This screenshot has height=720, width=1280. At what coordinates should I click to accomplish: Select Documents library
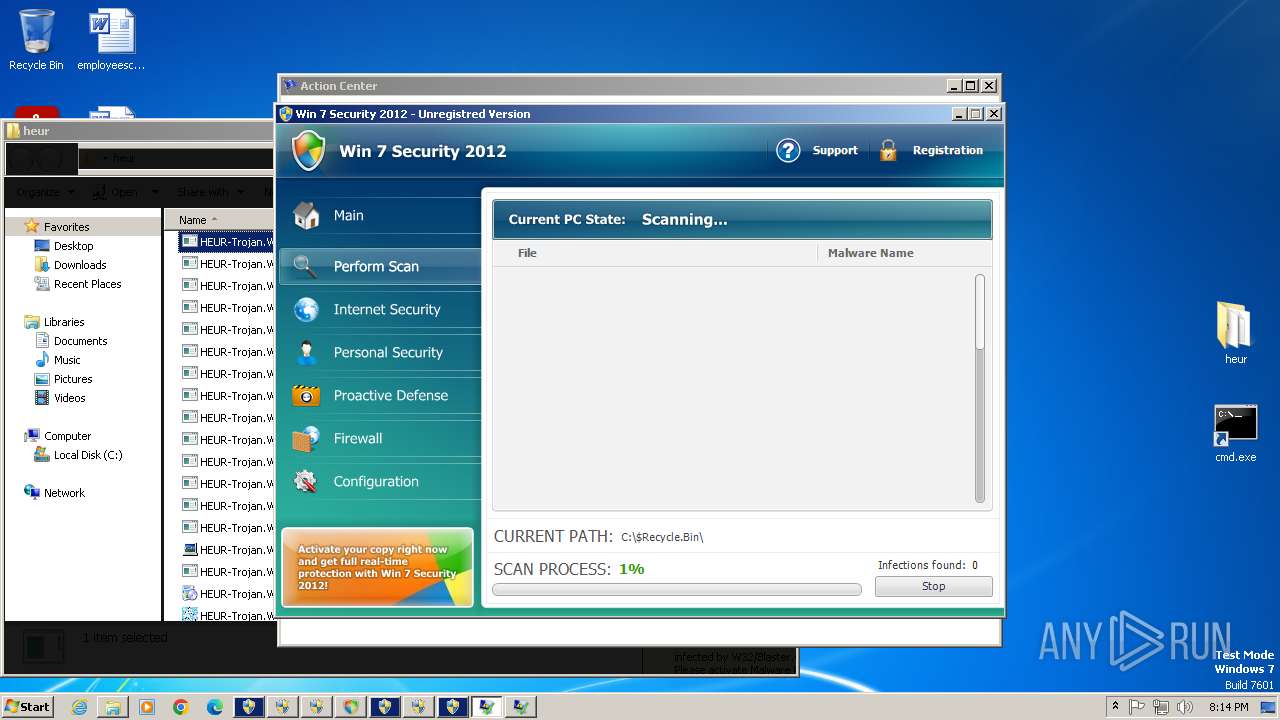(80, 341)
